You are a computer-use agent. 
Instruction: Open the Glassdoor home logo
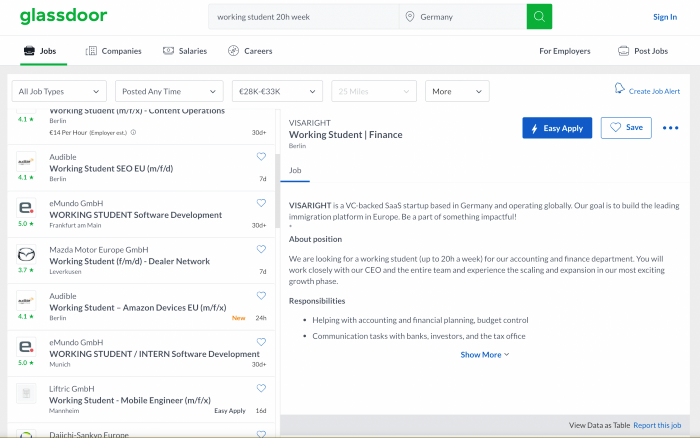point(63,16)
